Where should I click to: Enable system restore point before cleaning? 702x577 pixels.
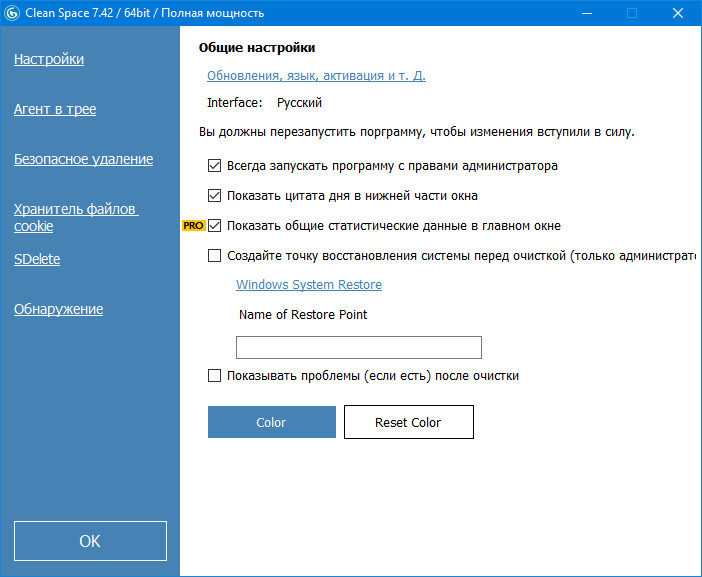[214, 256]
